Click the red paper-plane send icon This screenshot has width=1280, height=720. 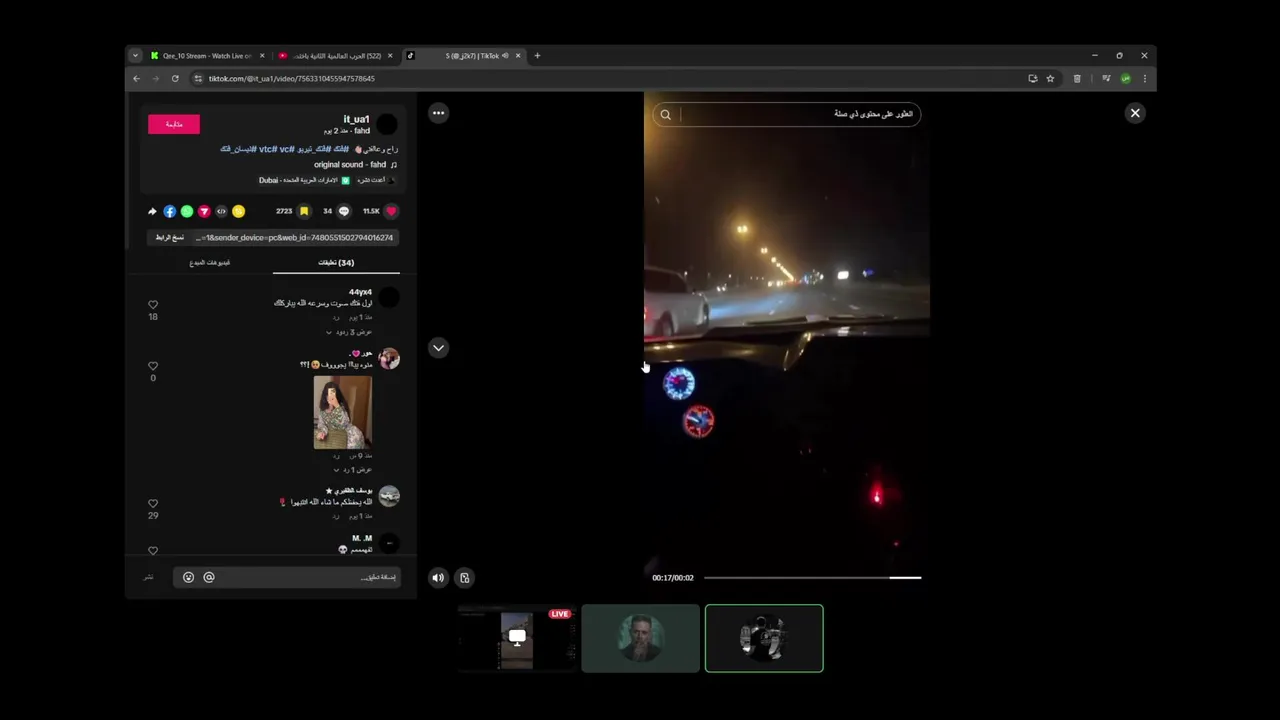[x=204, y=211]
